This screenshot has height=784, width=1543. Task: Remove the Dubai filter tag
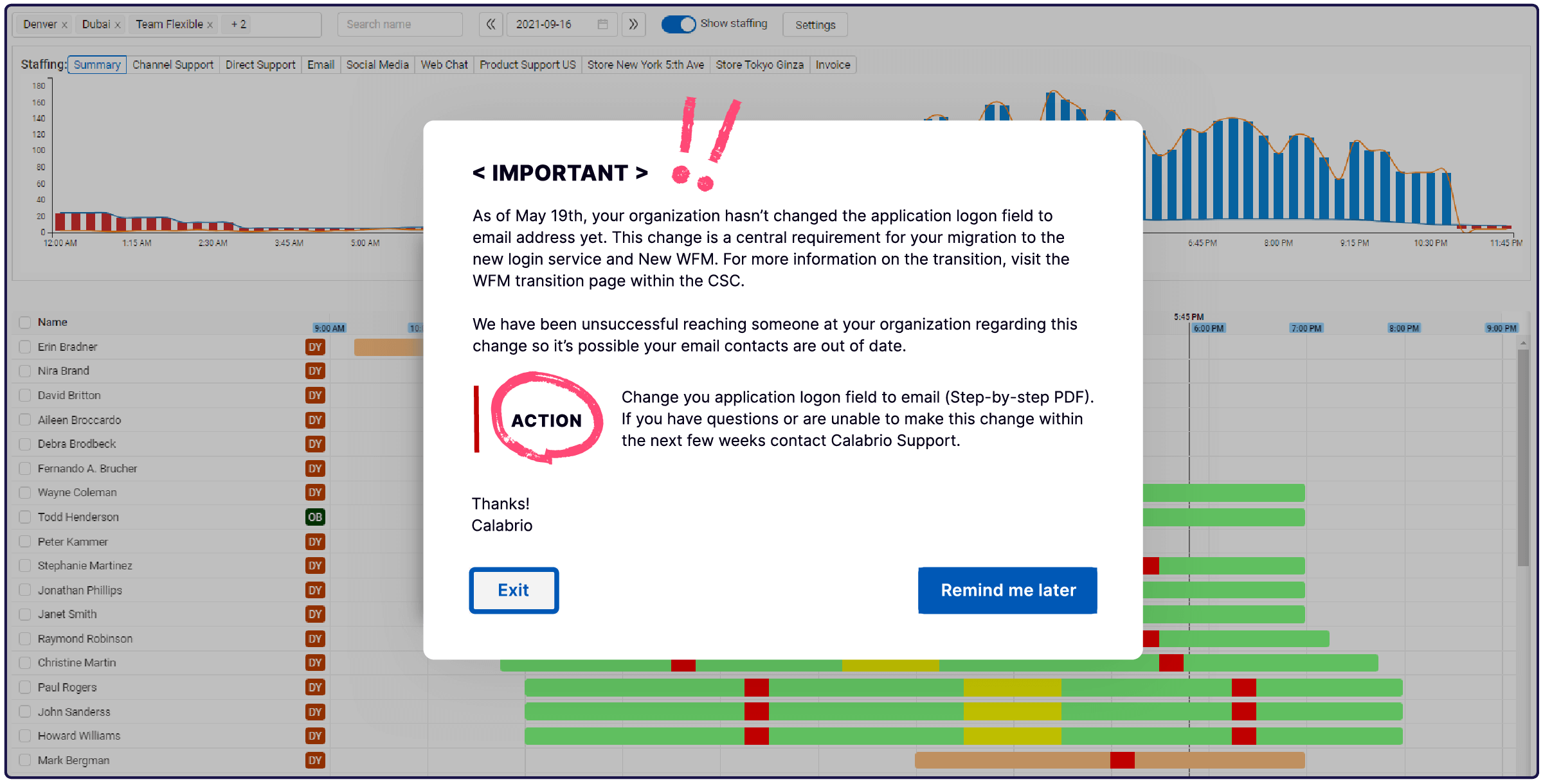(118, 25)
